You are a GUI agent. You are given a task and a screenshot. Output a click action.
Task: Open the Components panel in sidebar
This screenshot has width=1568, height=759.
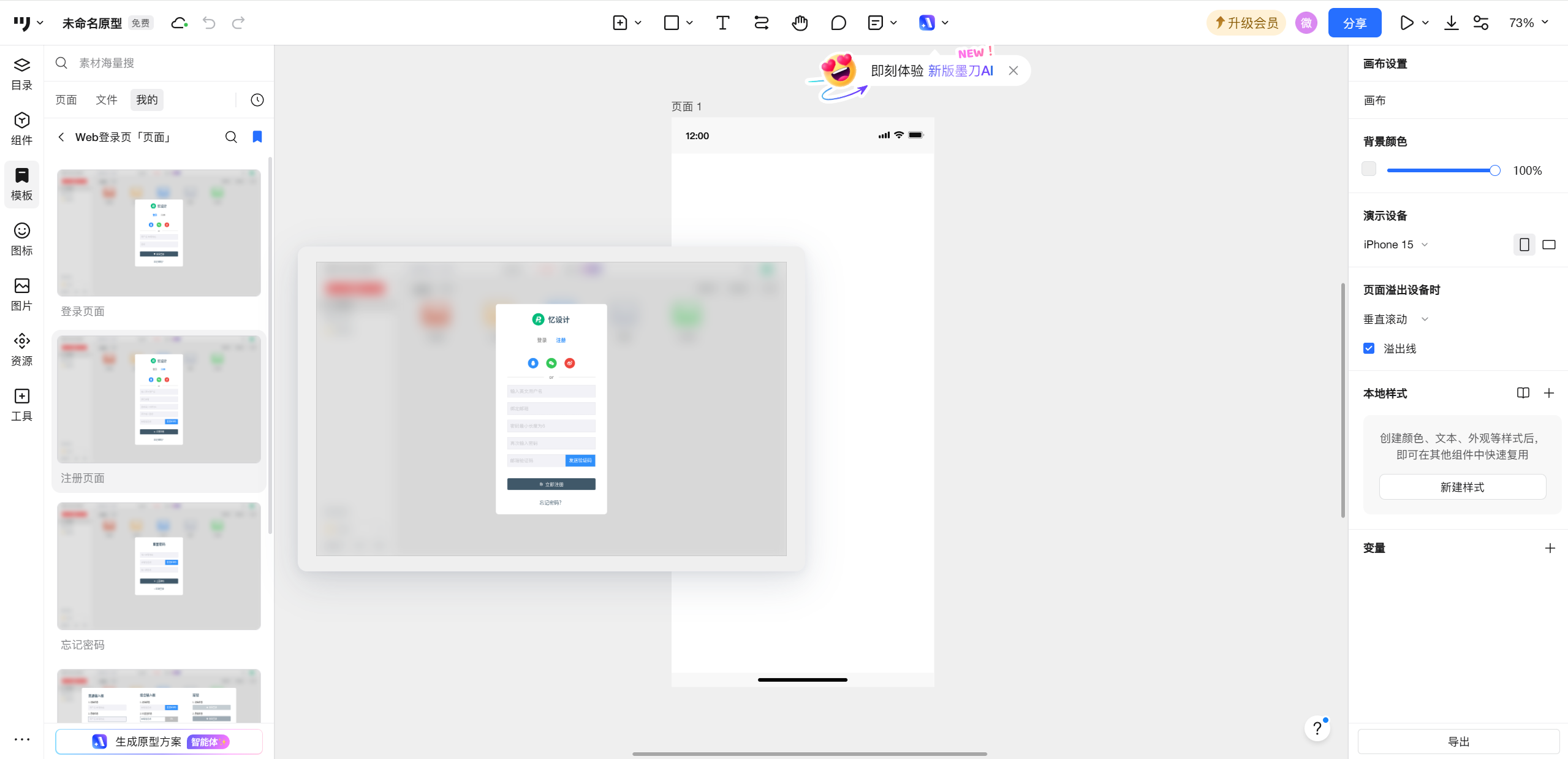click(21, 128)
